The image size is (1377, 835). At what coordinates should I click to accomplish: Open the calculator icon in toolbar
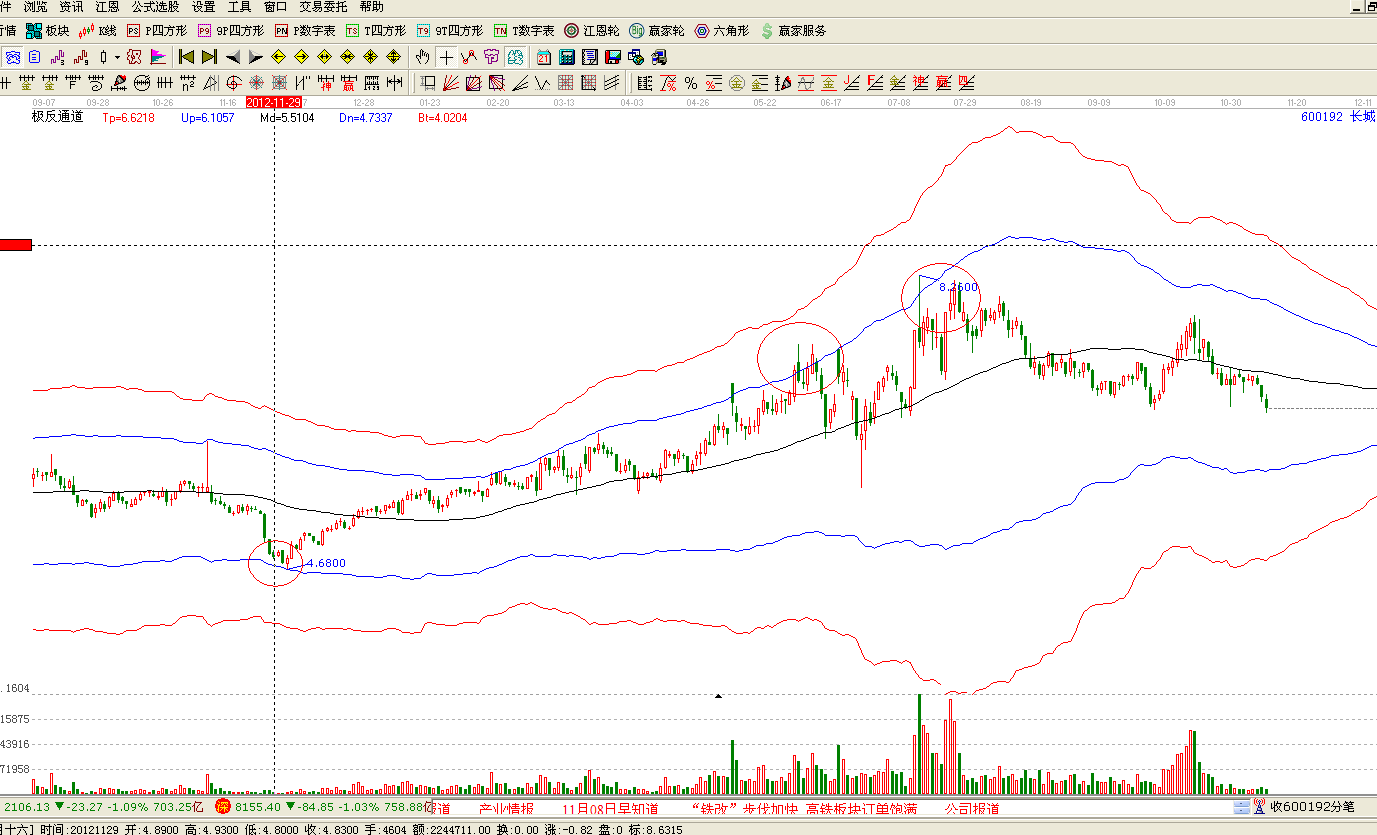tap(567, 57)
